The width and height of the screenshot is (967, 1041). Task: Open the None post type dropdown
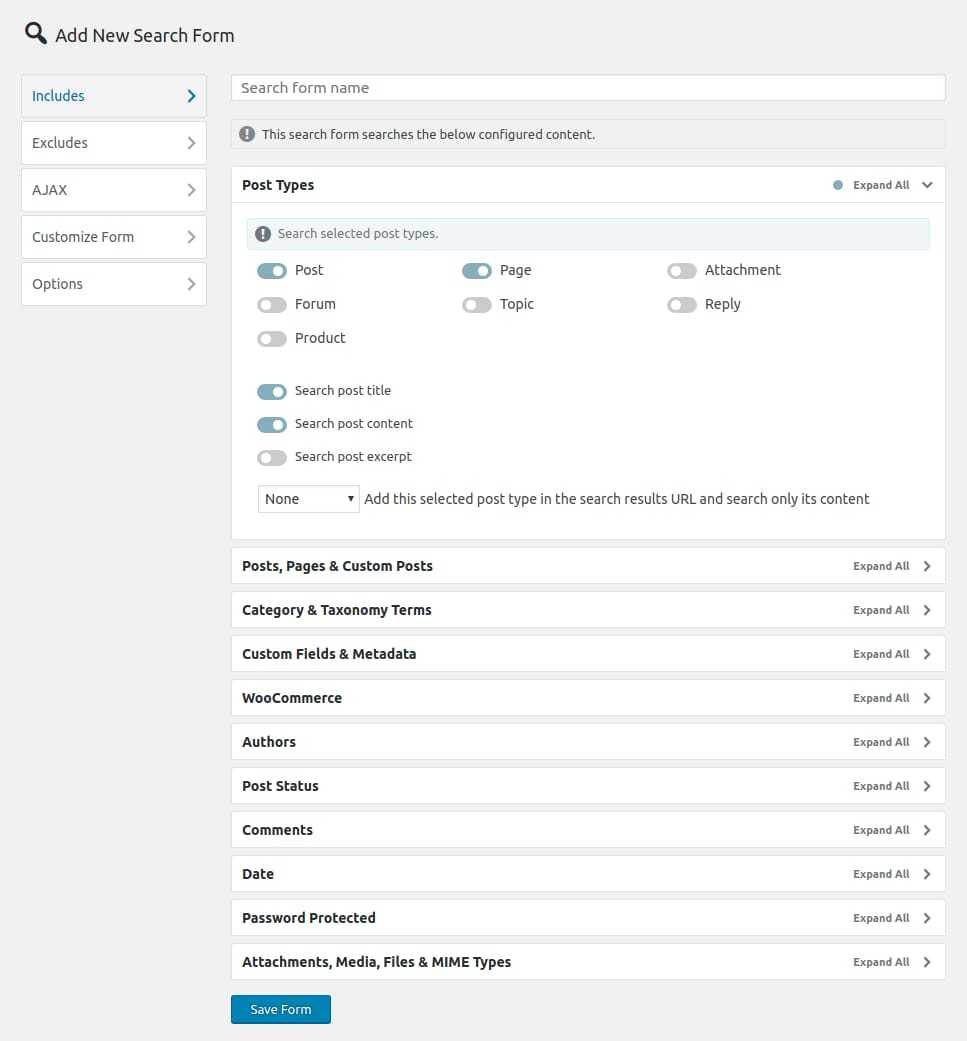pyautogui.click(x=308, y=499)
